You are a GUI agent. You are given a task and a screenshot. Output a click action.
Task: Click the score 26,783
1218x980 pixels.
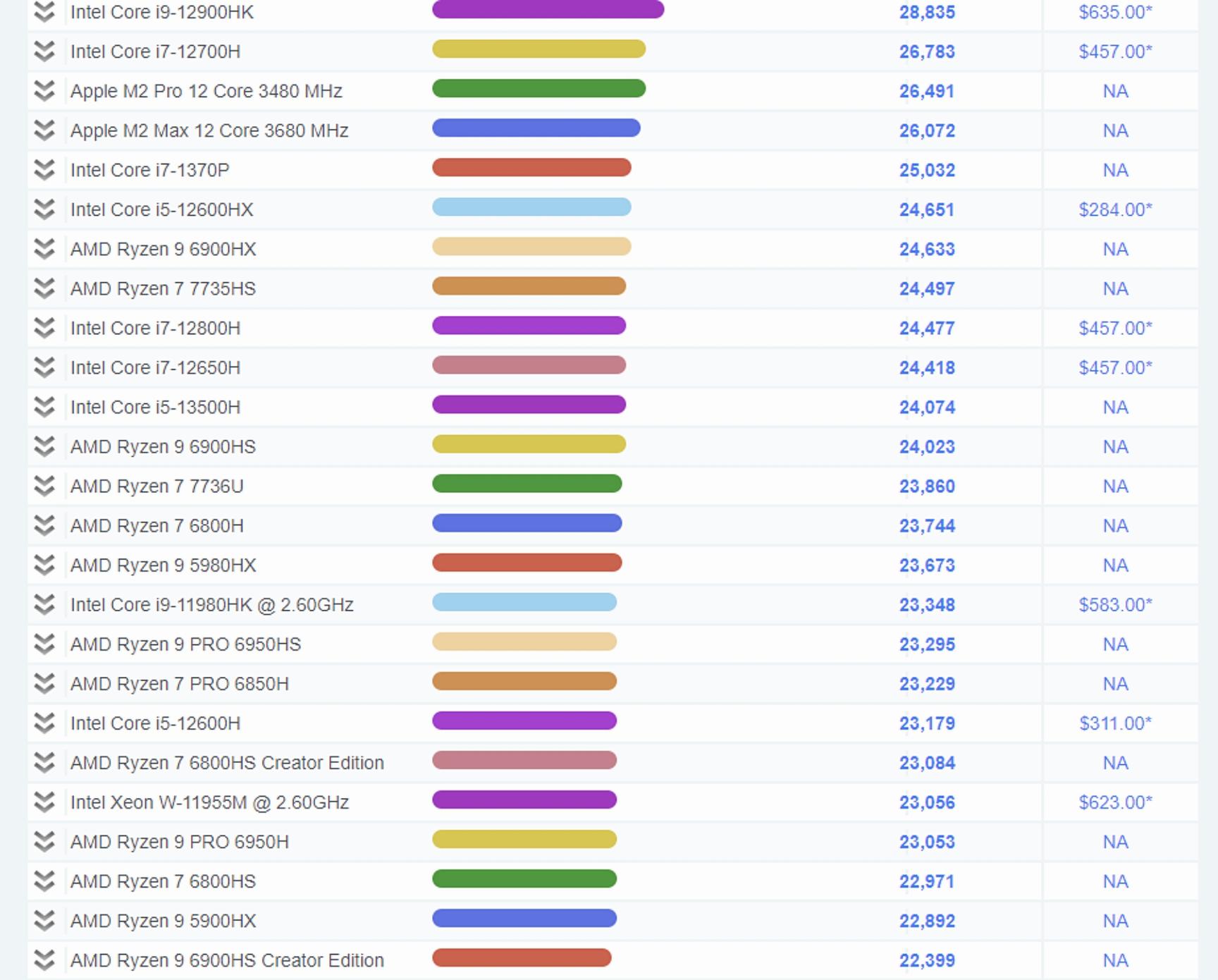(927, 51)
